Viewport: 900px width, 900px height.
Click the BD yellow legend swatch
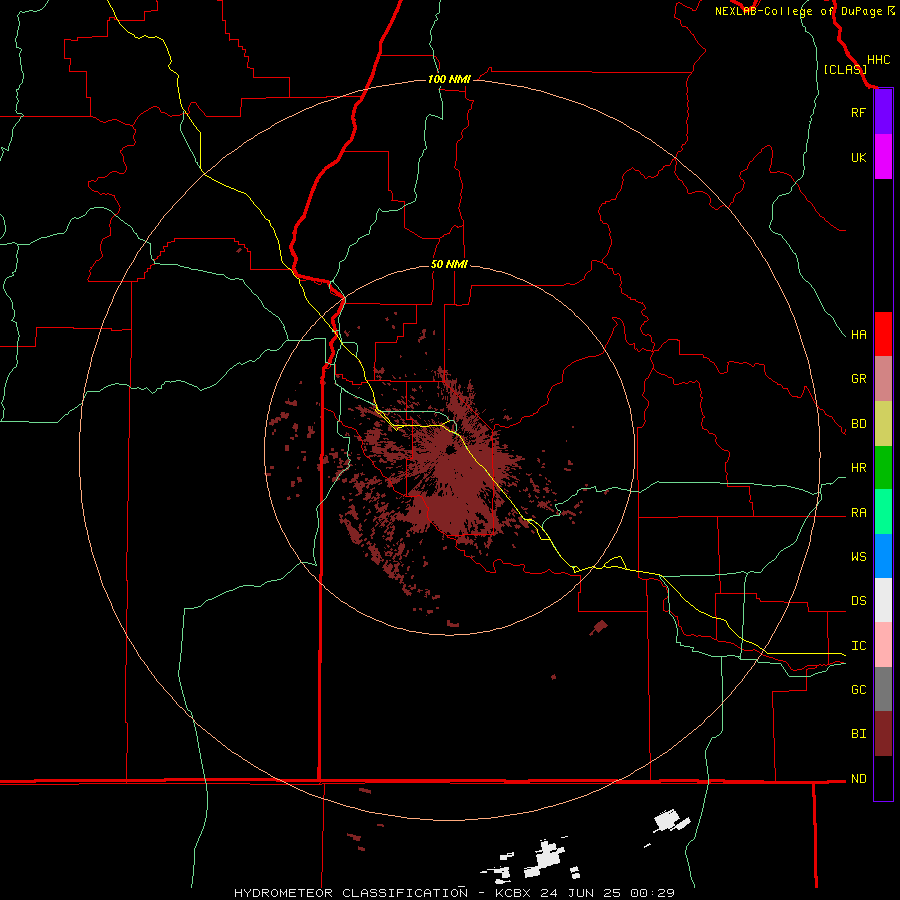(x=883, y=424)
